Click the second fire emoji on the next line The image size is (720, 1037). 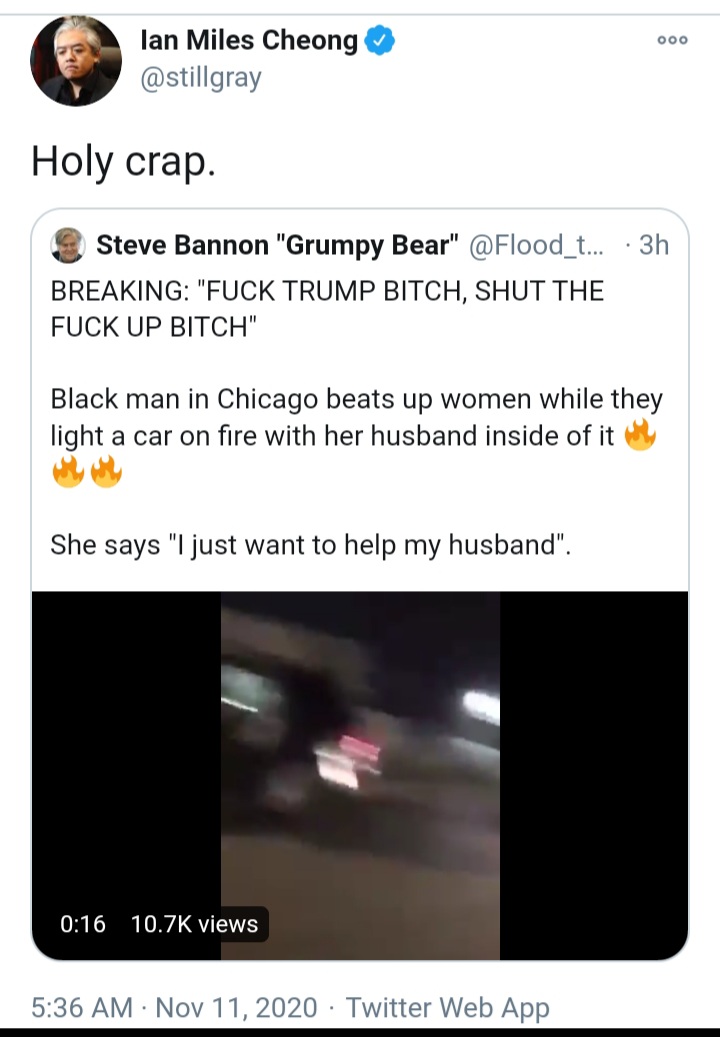pyautogui.click(x=106, y=472)
